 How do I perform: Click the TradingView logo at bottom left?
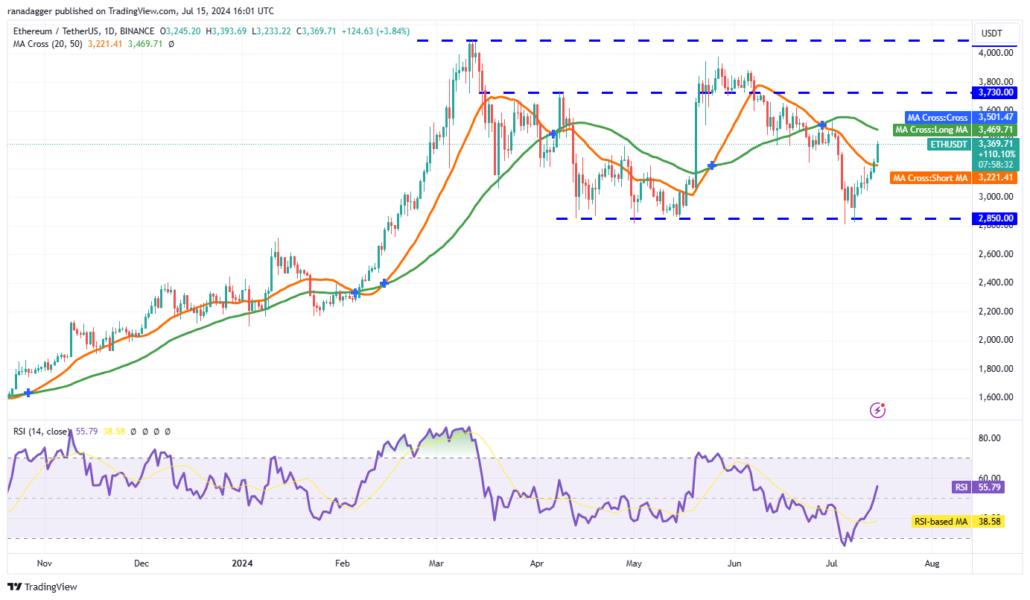(43, 587)
